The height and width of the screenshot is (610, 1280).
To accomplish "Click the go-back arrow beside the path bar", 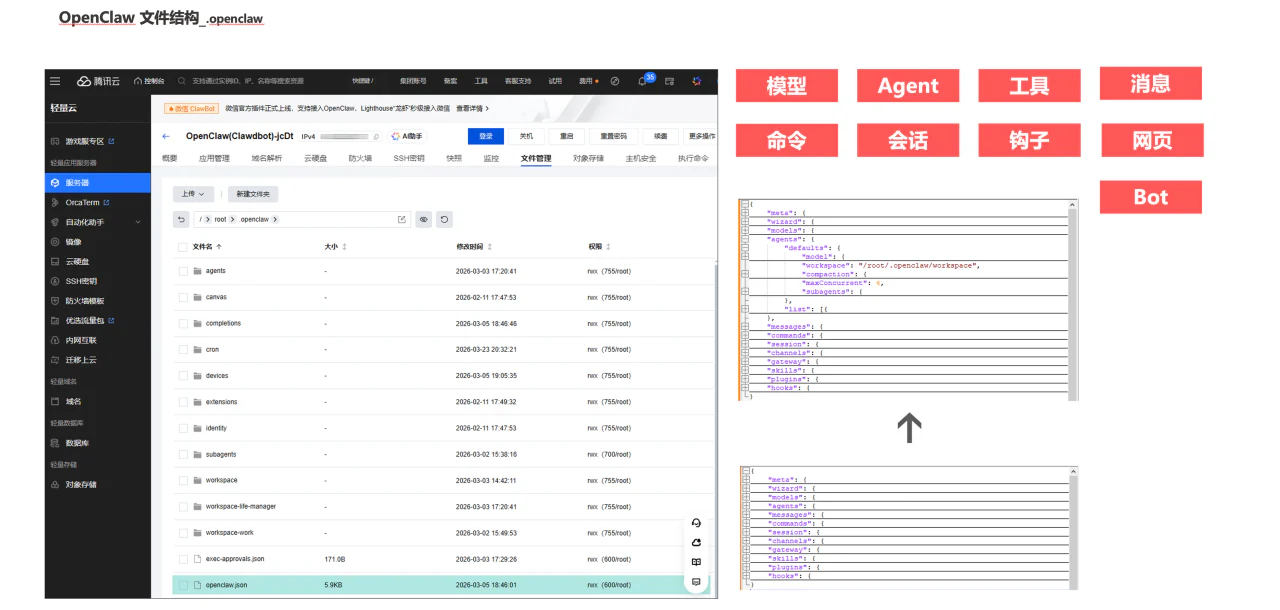I will click(x=181, y=219).
